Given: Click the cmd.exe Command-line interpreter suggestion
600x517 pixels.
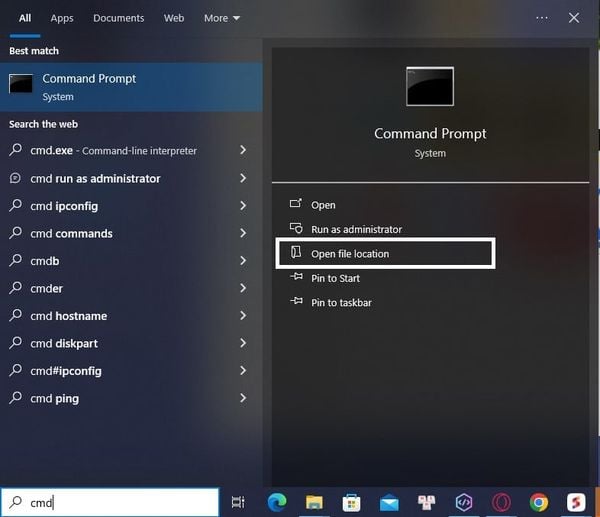Looking at the screenshot, I should tap(131, 150).
